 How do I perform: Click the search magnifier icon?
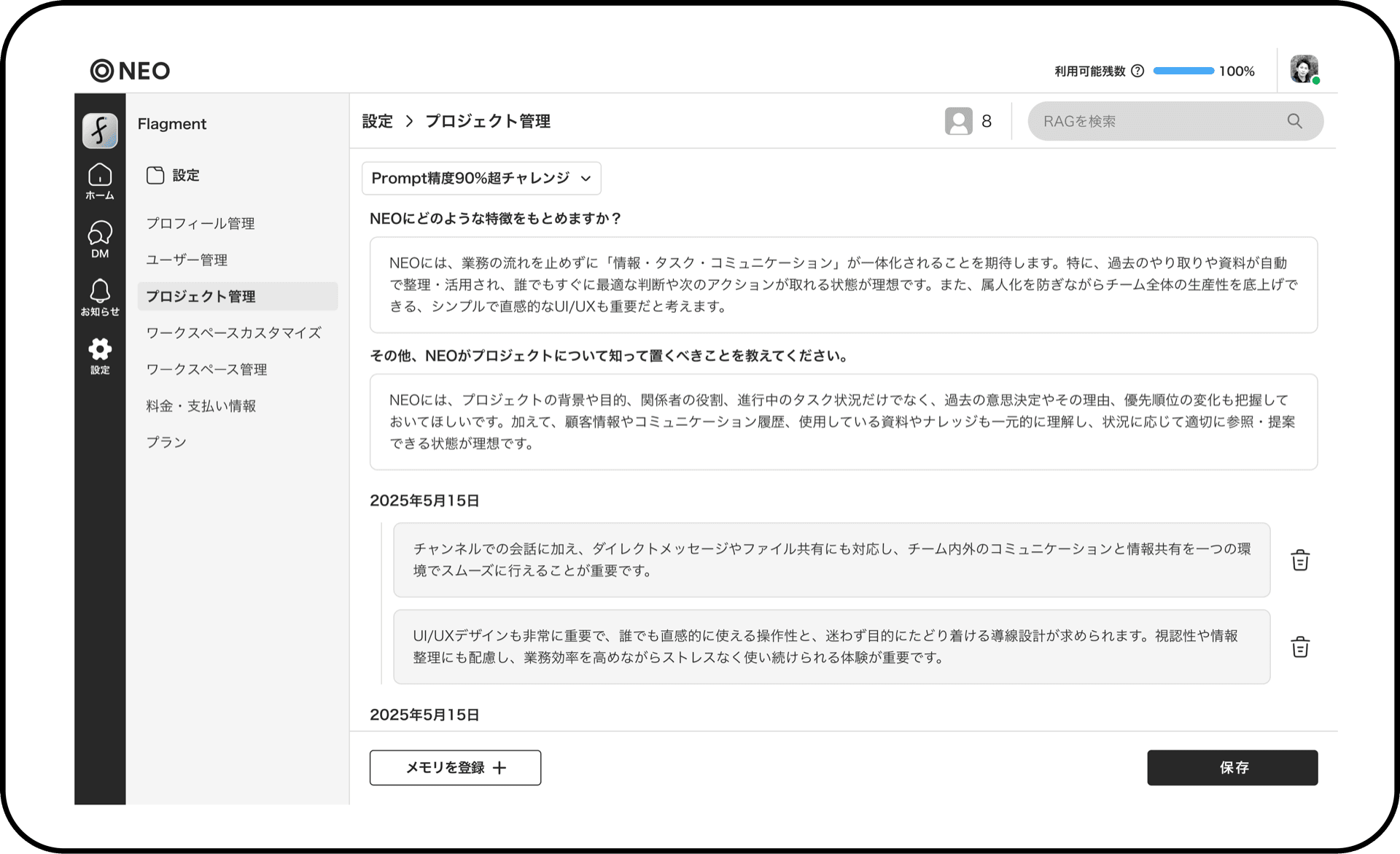pyautogui.click(x=1295, y=121)
